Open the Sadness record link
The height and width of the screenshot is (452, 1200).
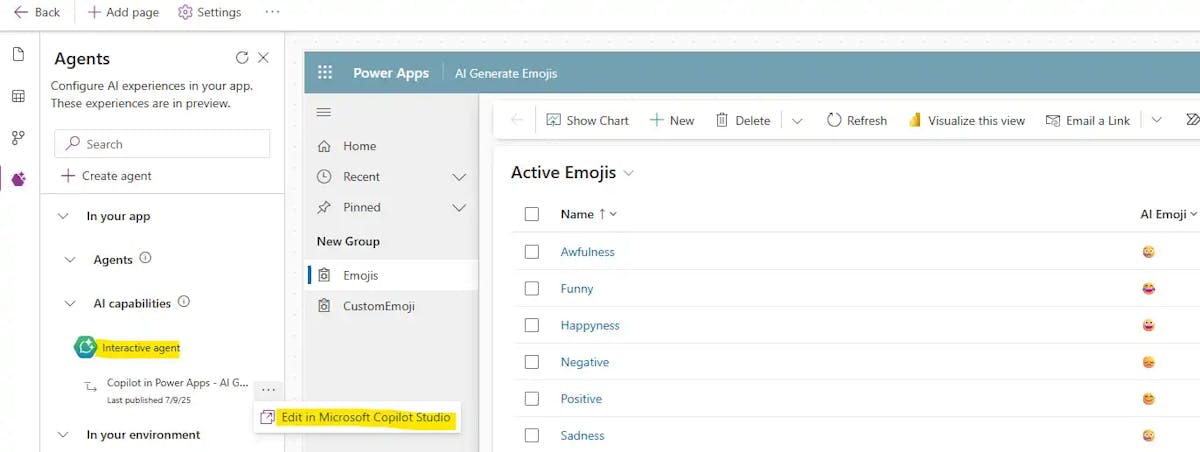583,436
